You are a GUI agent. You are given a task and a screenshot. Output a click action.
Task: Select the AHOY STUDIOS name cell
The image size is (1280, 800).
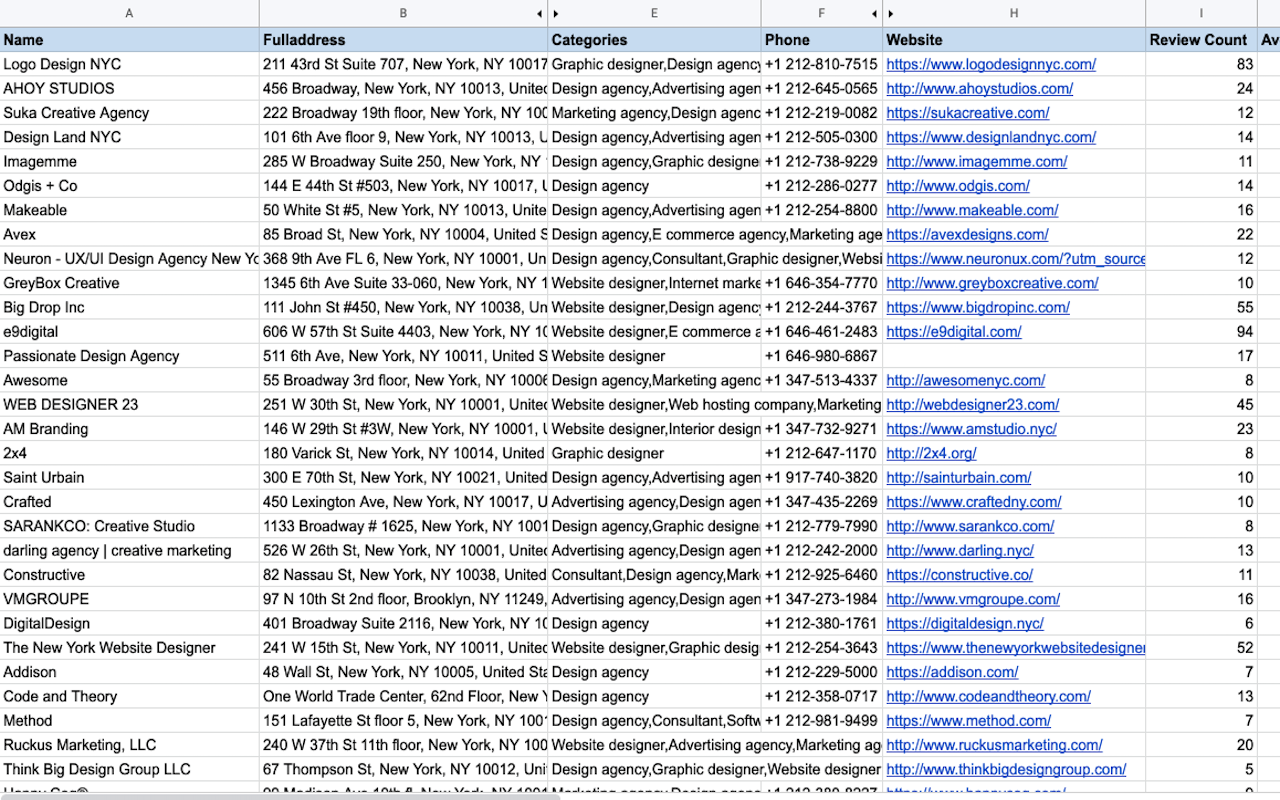click(130, 88)
